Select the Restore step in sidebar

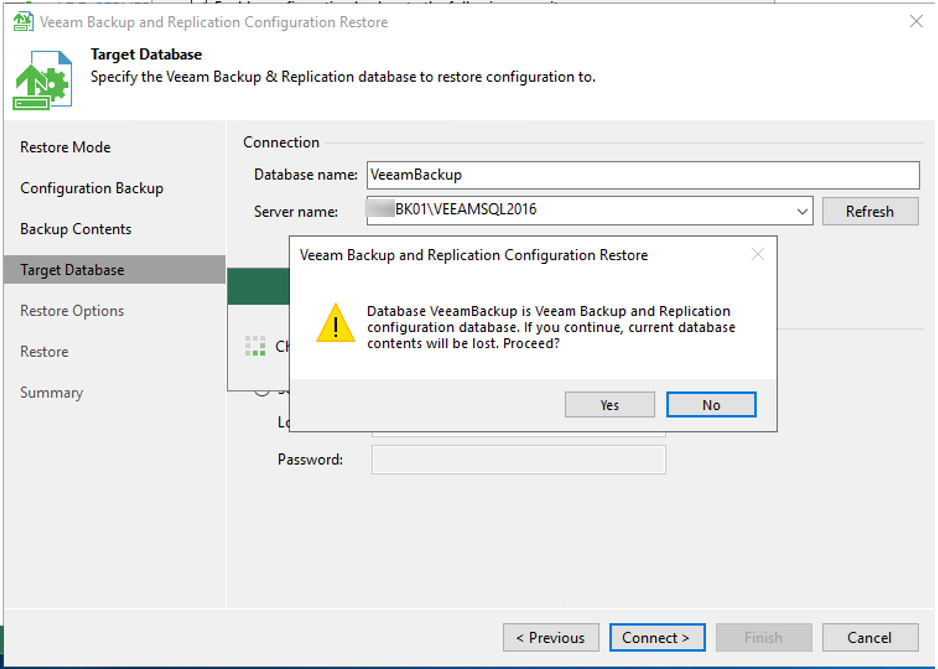pyautogui.click(x=44, y=352)
